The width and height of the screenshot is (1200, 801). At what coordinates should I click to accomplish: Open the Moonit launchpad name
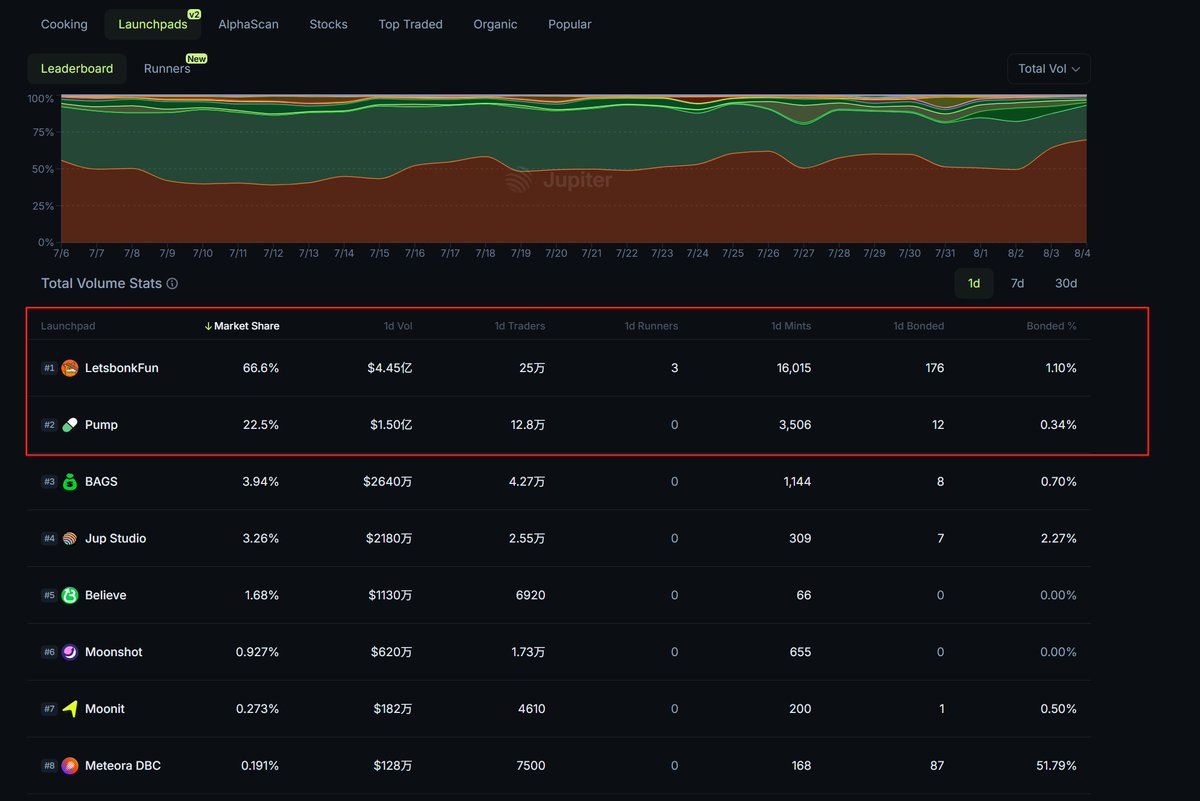tap(105, 709)
